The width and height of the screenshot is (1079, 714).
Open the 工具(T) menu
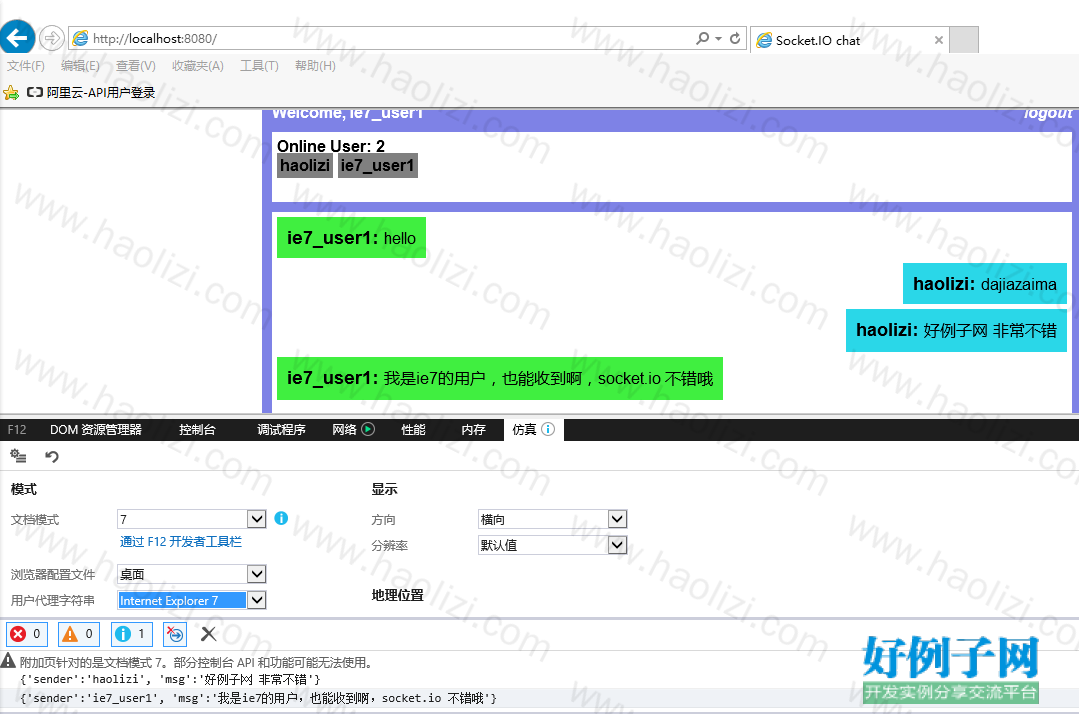[259, 65]
